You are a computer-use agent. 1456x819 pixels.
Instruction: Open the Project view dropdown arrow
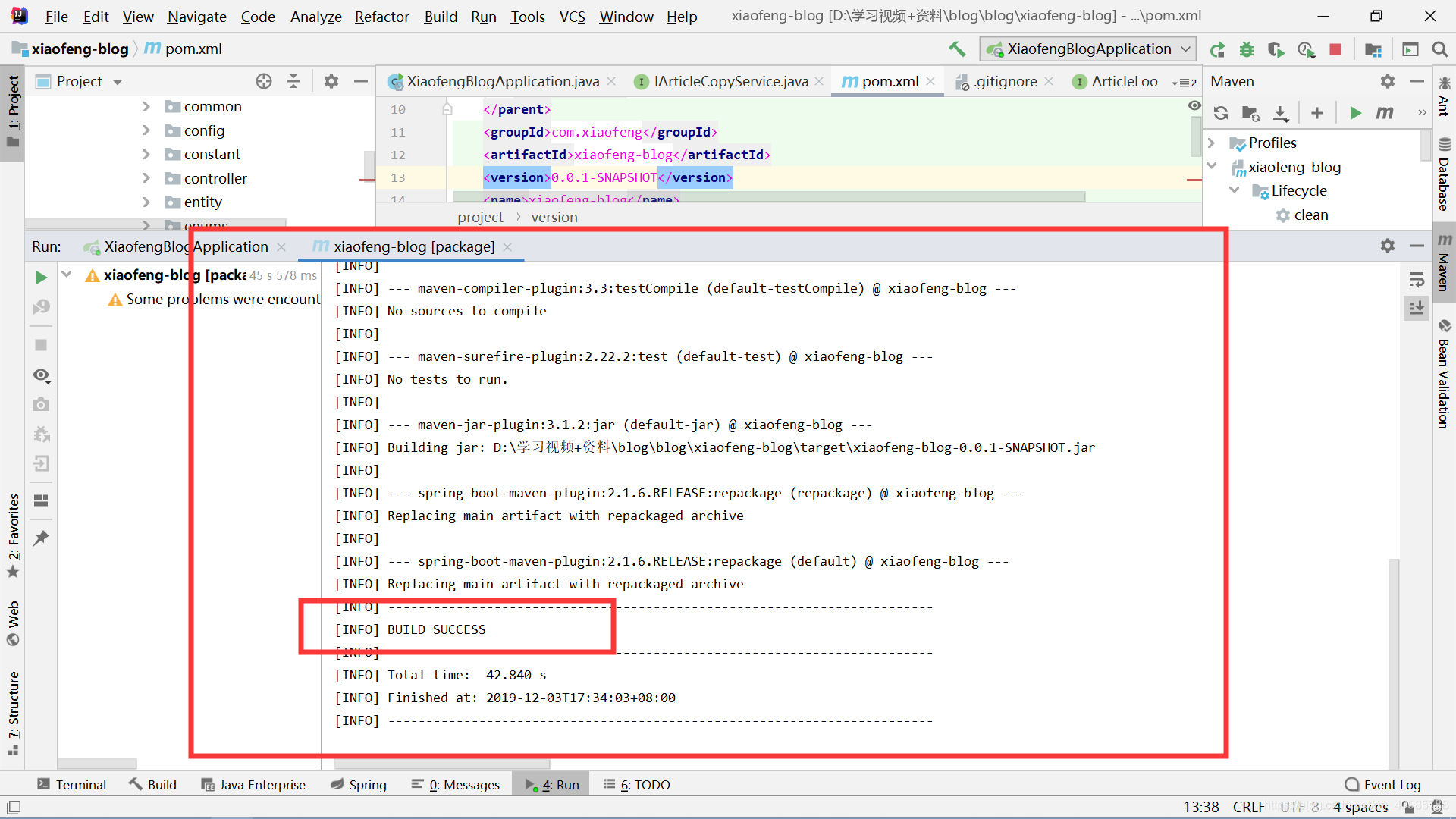[x=118, y=82]
